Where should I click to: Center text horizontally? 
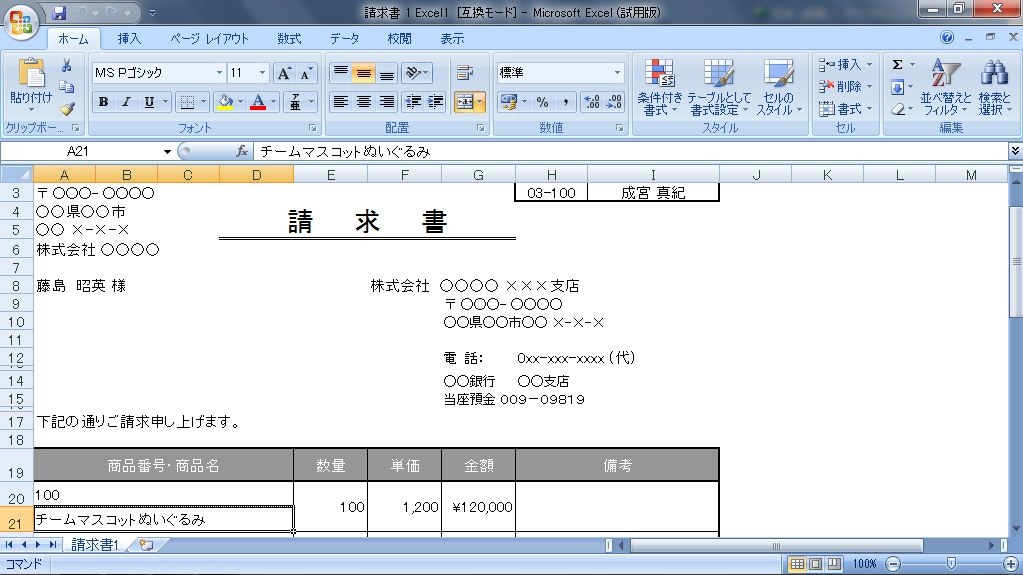click(363, 102)
